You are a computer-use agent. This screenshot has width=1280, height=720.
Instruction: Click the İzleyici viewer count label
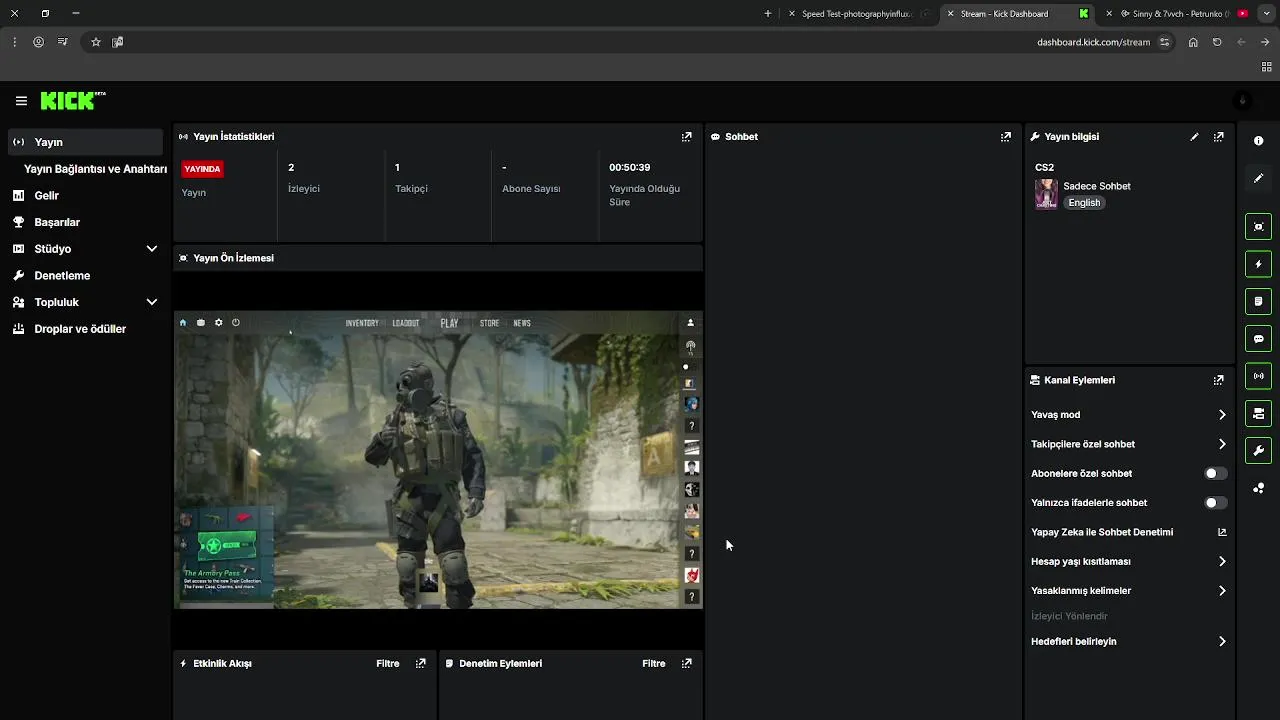point(304,189)
